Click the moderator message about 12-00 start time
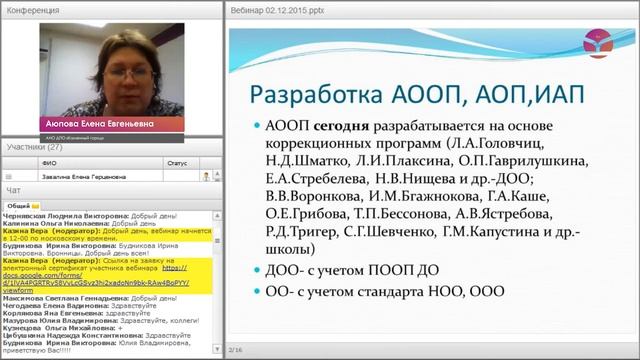Screen dimensions: 640x360 107,235
